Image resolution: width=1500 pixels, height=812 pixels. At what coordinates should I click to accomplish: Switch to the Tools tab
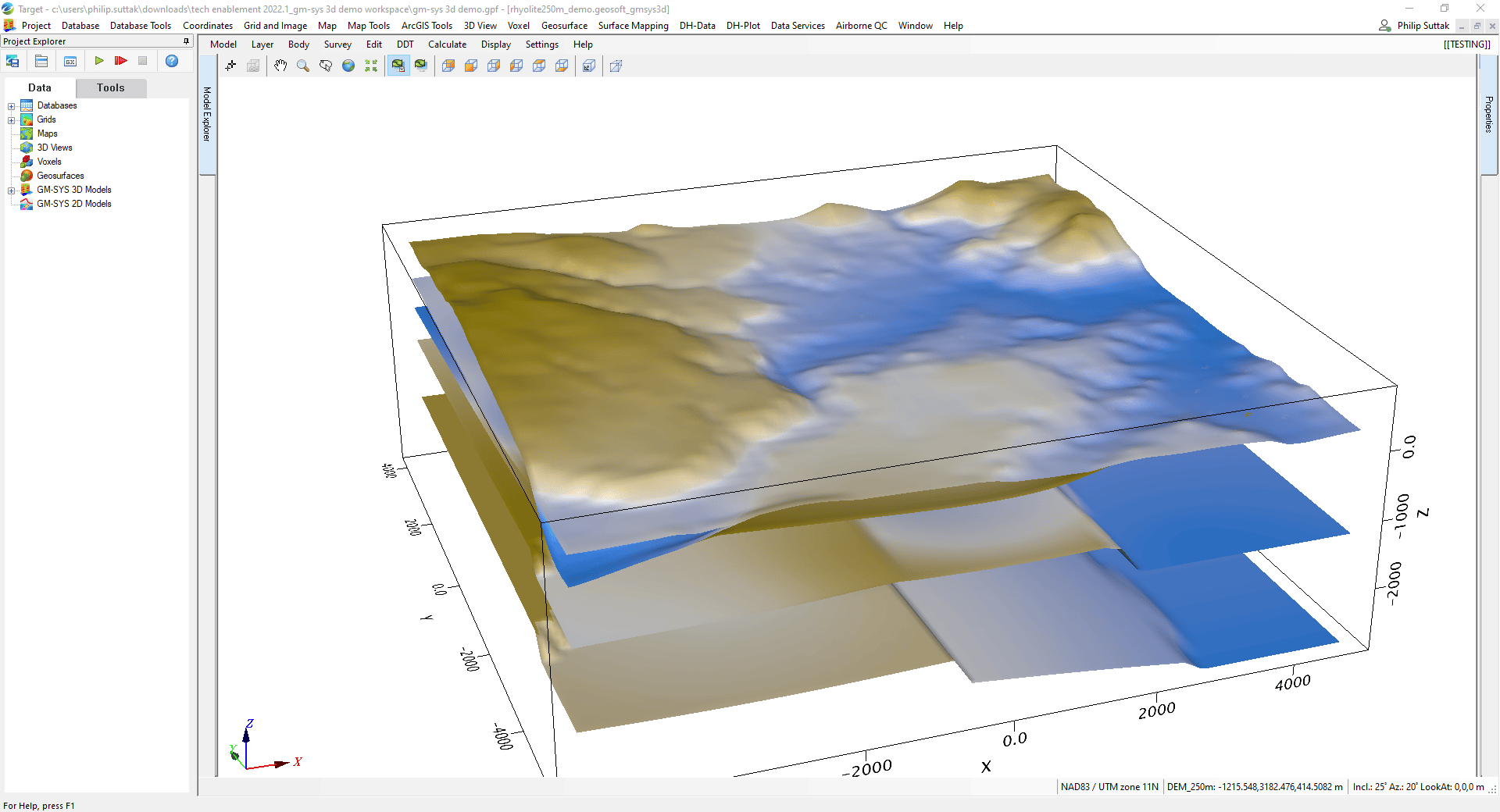click(111, 87)
